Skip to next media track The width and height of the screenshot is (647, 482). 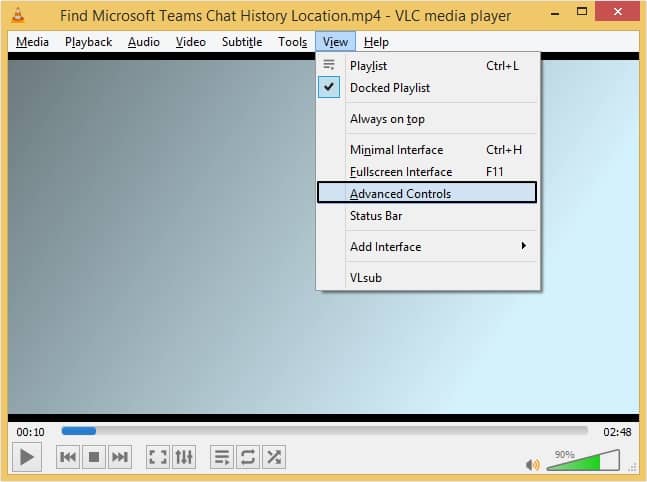point(120,457)
